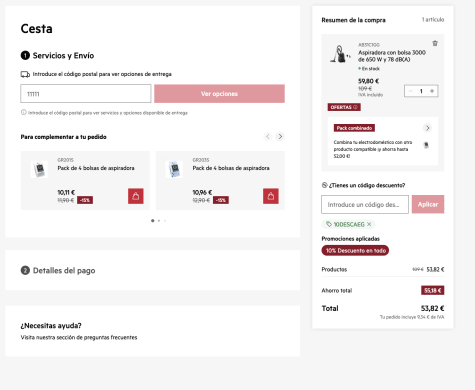
Task: Open the Detalles del pago step
Action: coord(58,270)
